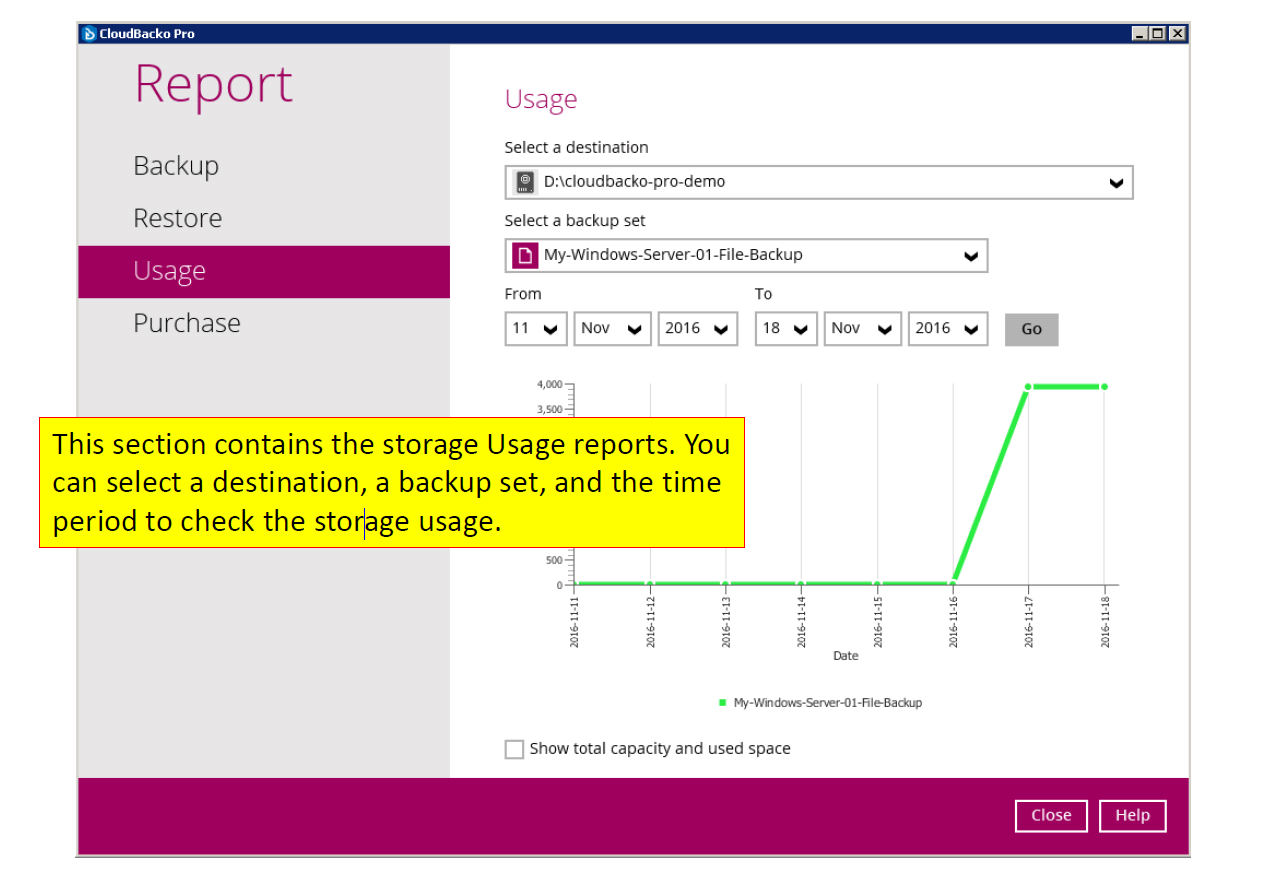Expand the destination dropdown list

click(1116, 183)
